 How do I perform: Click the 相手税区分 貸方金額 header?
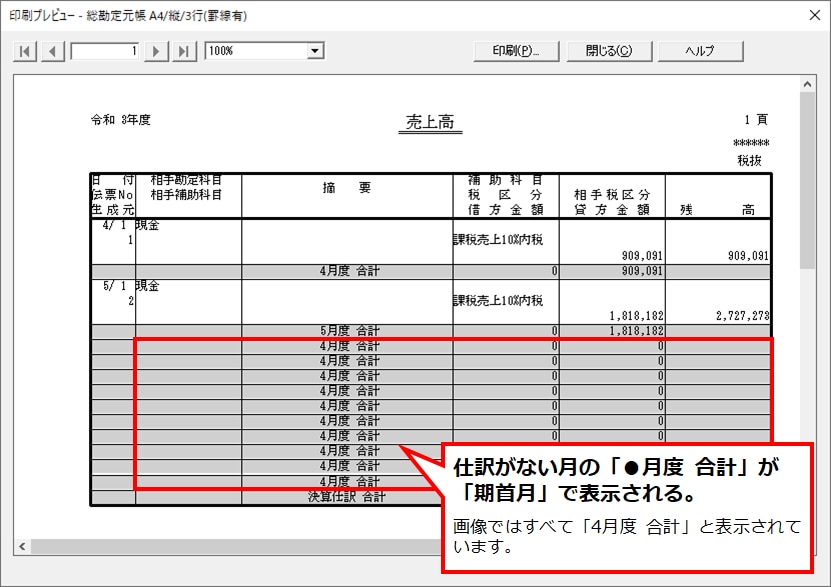click(x=612, y=202)
